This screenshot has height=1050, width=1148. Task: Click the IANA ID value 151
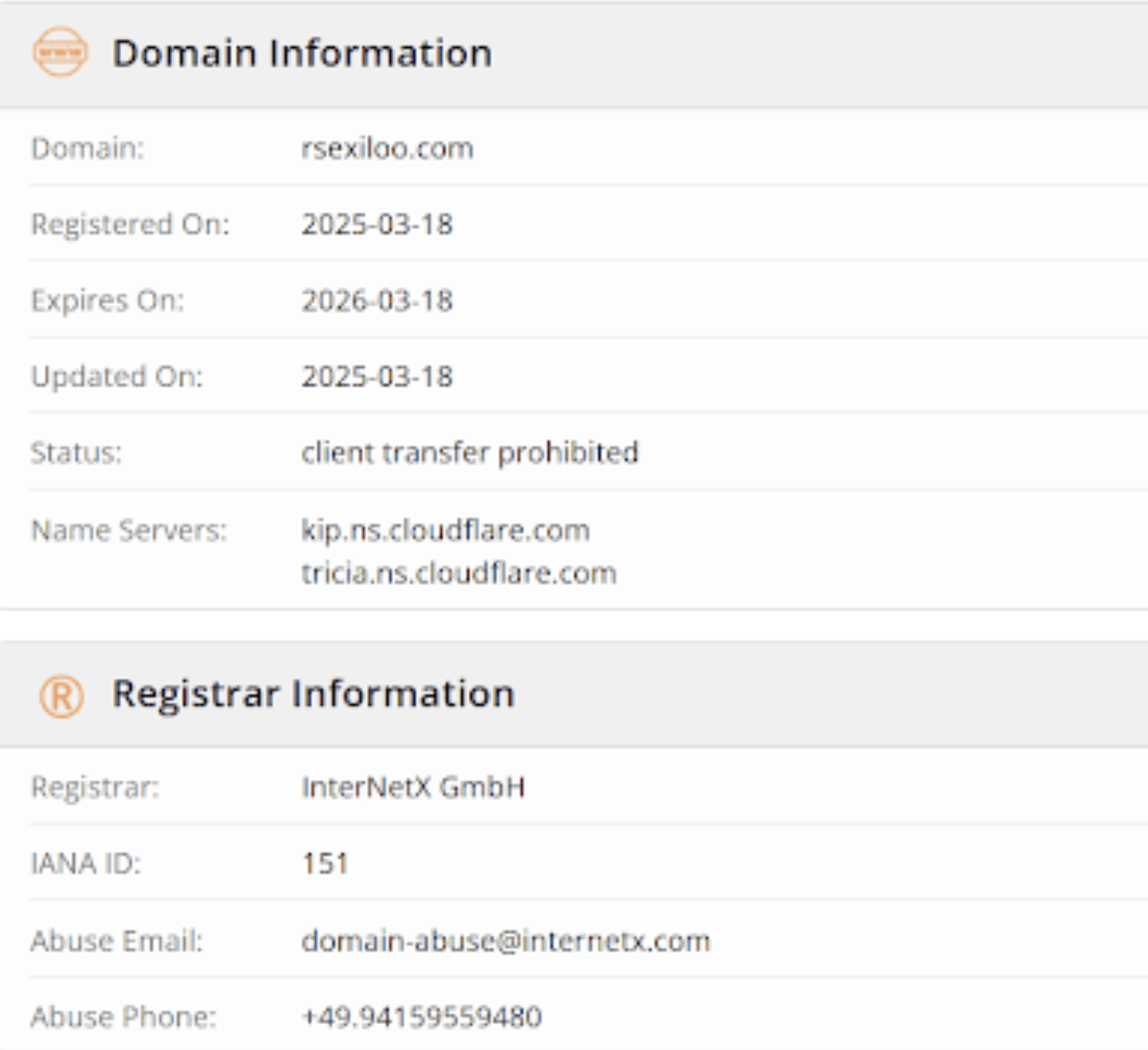coord(325,864)
